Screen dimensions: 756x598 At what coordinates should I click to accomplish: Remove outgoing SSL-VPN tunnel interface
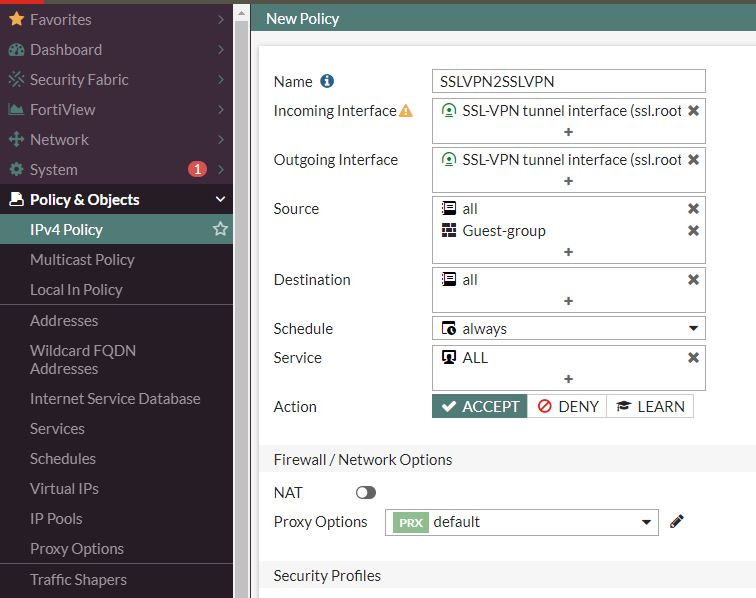(693, 160)
